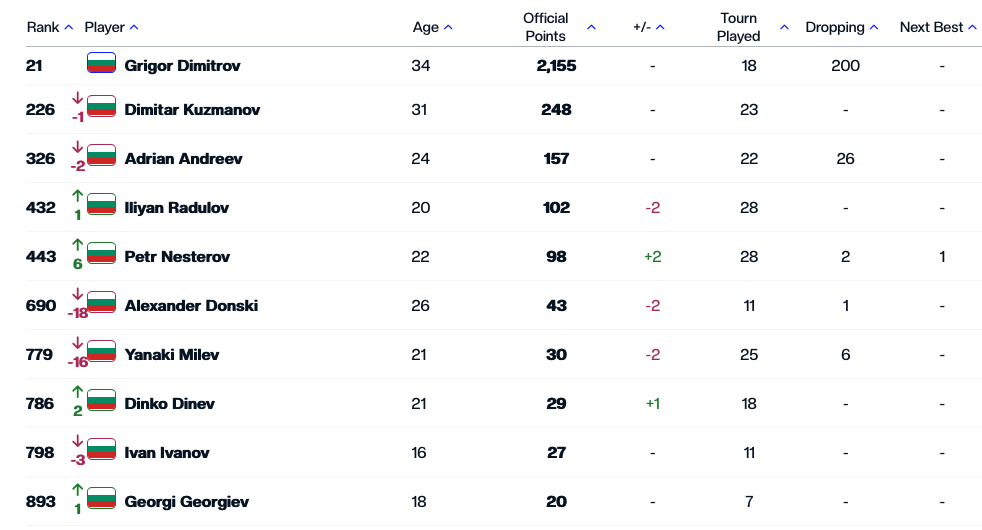Click the Bulgarian flag beside Grigor Dimitrov
982x530 pixels.
coord(101,64)
